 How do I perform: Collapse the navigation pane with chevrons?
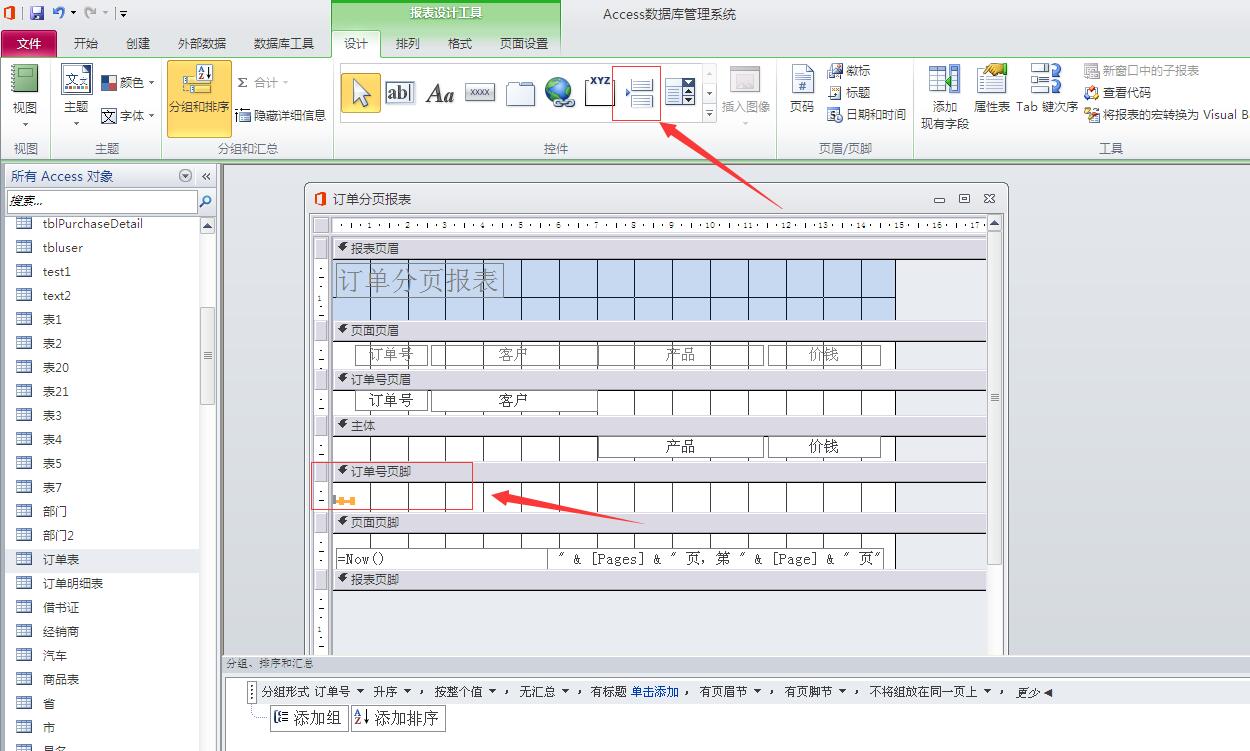point(207,176)
